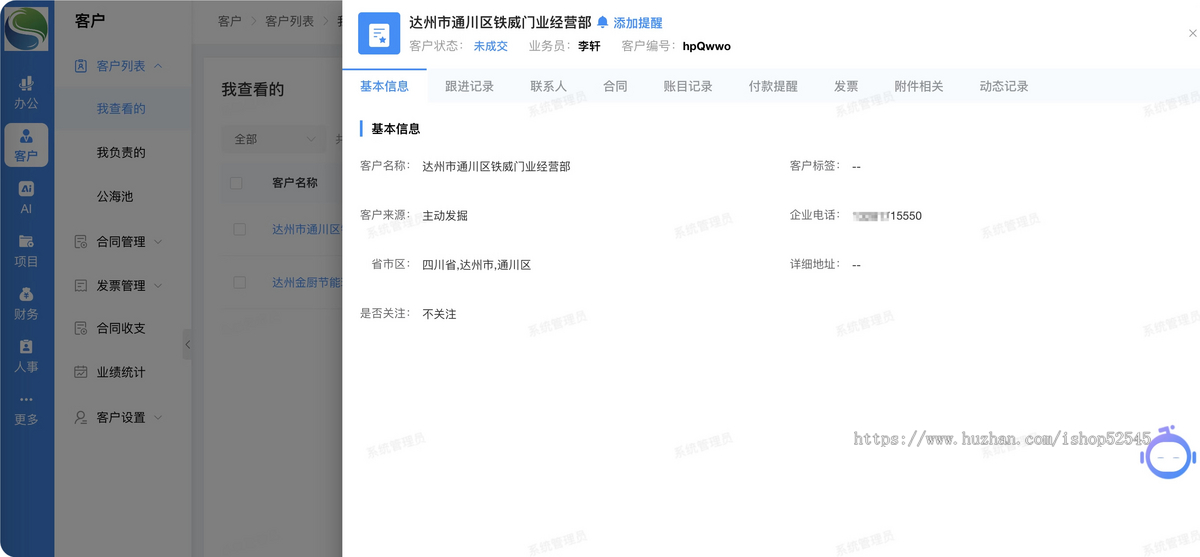1200x557 pixels.
Task: Click the 客户 breadcrumb
Action: point(230,21)
